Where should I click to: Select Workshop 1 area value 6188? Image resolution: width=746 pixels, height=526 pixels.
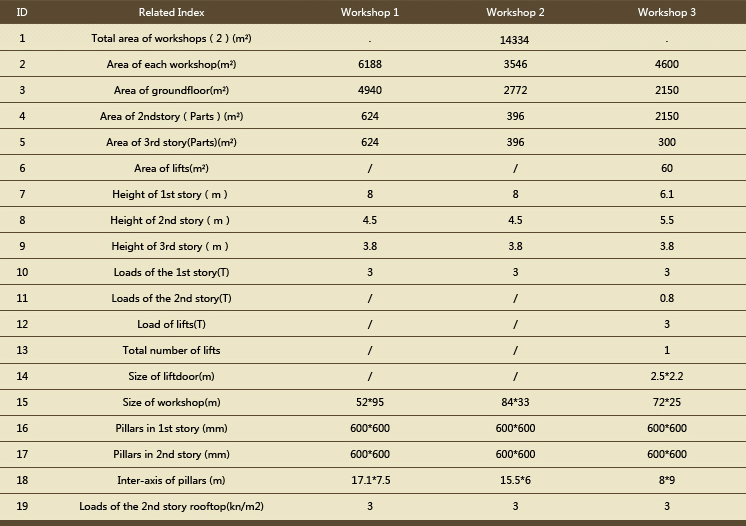[x=370, y=64]
